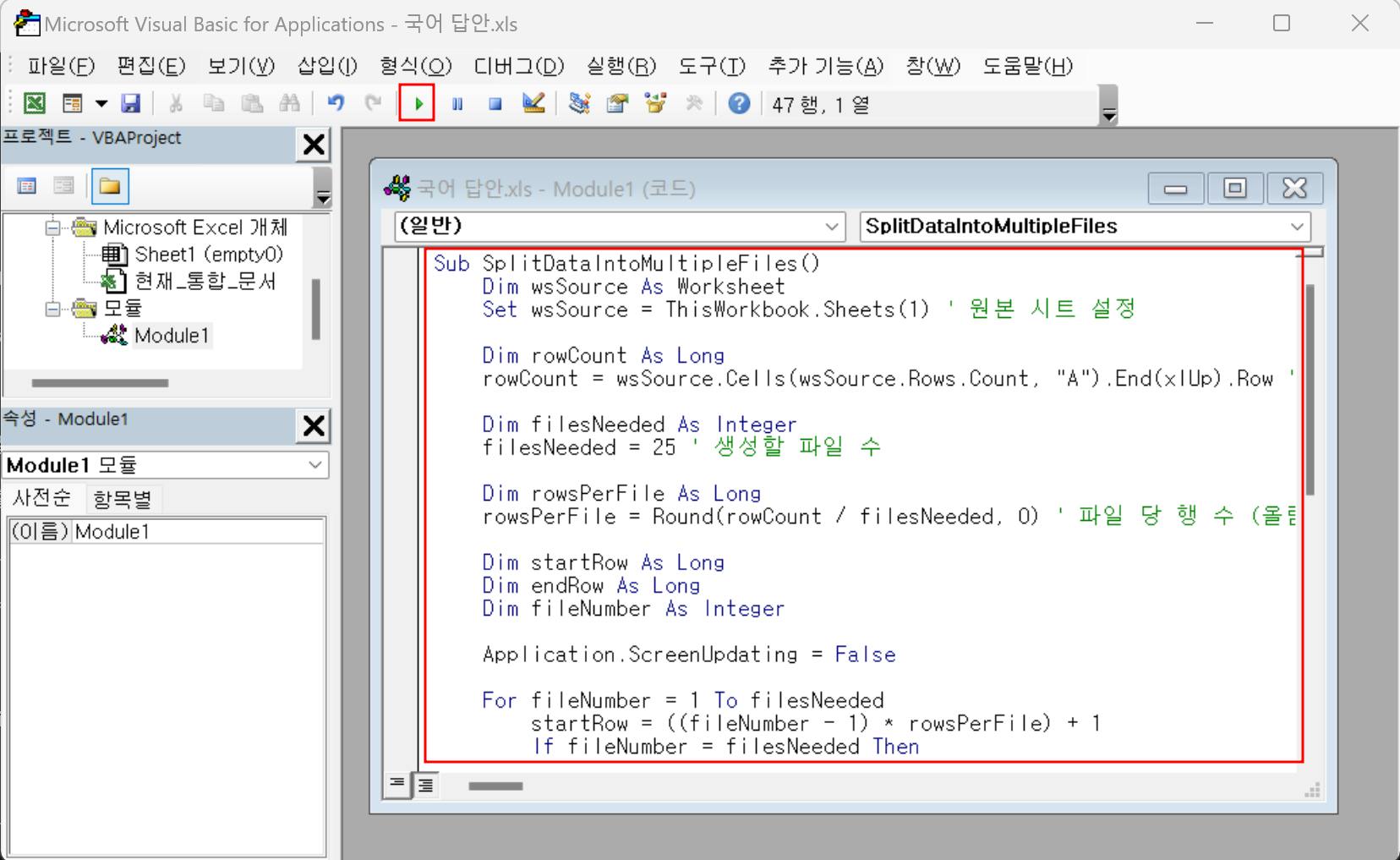Select 현재_통합_문서 in project tree

189,281
